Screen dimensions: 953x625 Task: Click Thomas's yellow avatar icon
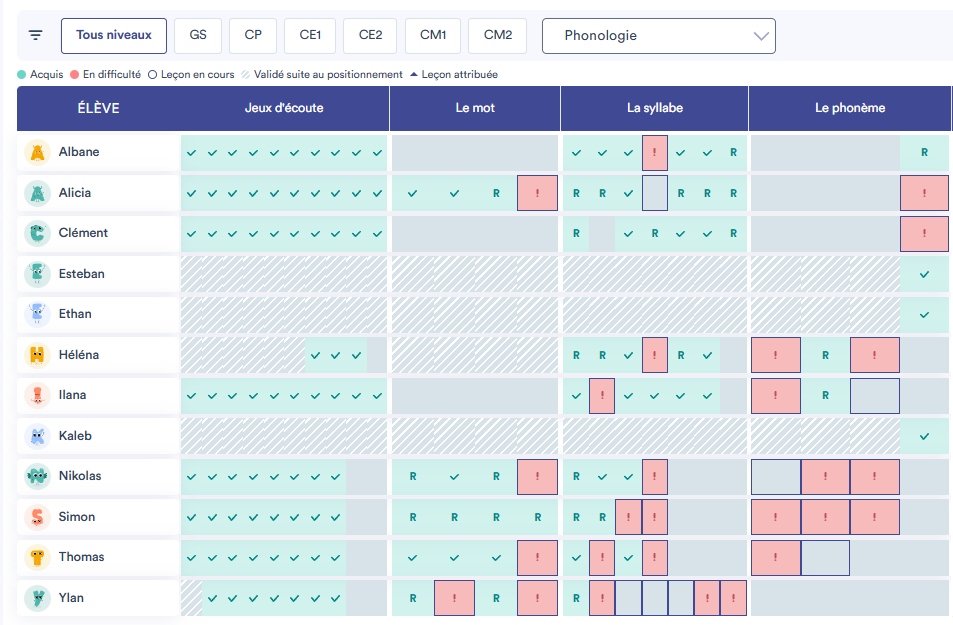tap(37, 557)
